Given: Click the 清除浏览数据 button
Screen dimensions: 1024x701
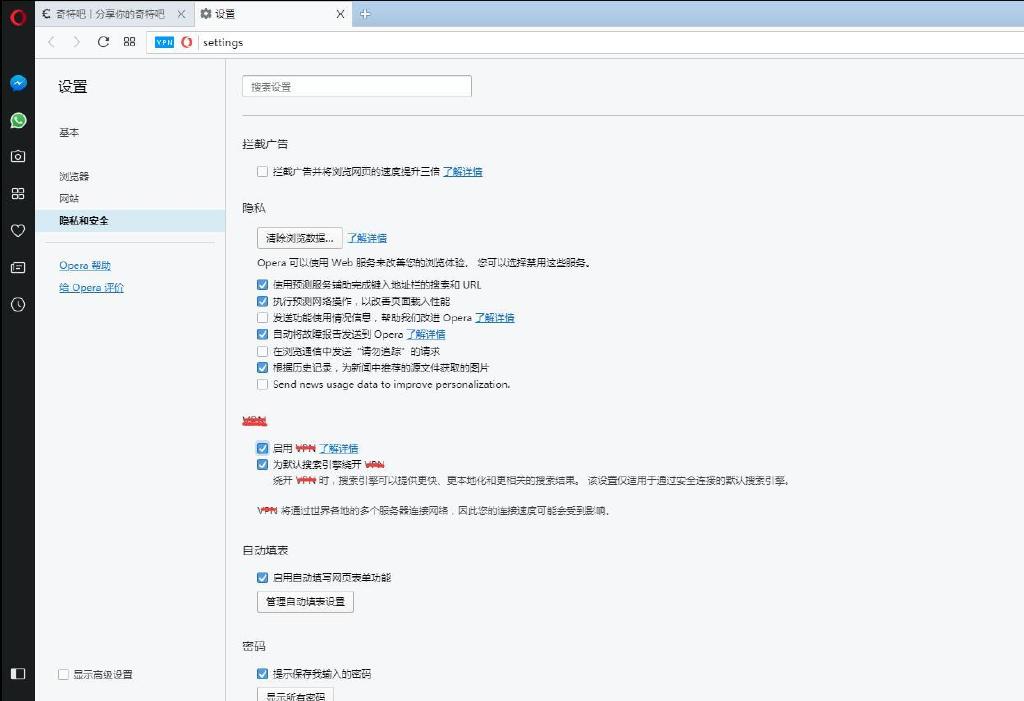Looking at the screenshot, I should (299, 238).
